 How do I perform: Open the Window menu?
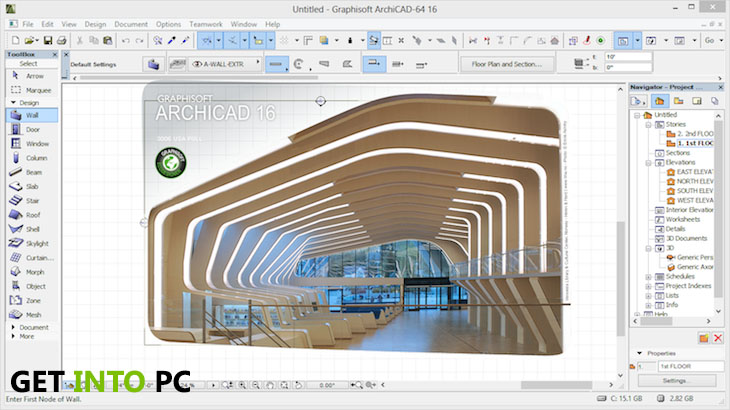pos(243,24)
